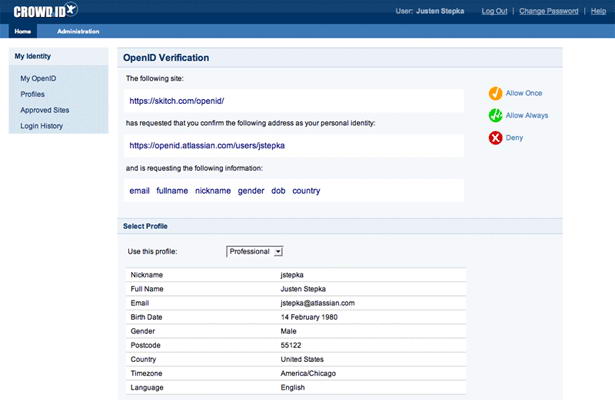The image size is (615, 400).
Task: Click the orange Allow Once icon
Action: (x=495, y=93)
